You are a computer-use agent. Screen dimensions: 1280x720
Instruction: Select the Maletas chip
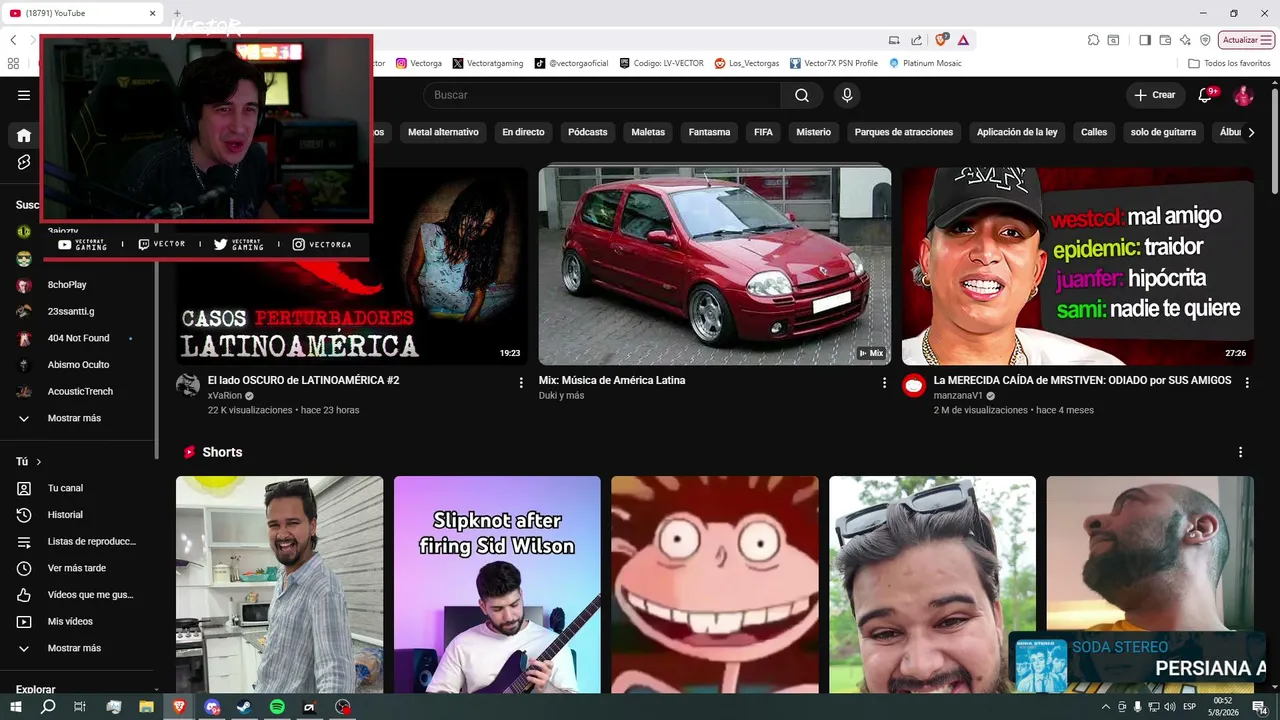[648, 132]
